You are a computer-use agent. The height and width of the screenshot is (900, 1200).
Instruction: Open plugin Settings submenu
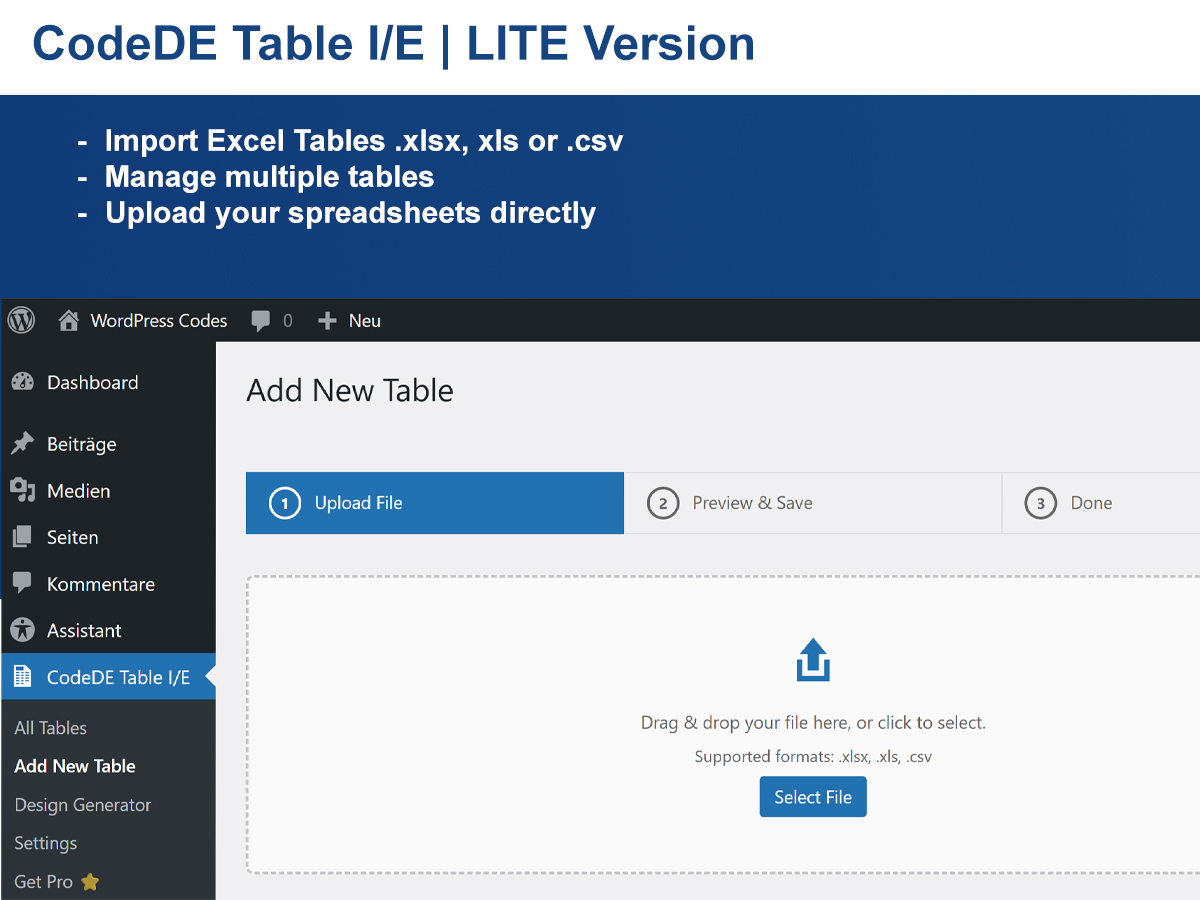(46, 843)
